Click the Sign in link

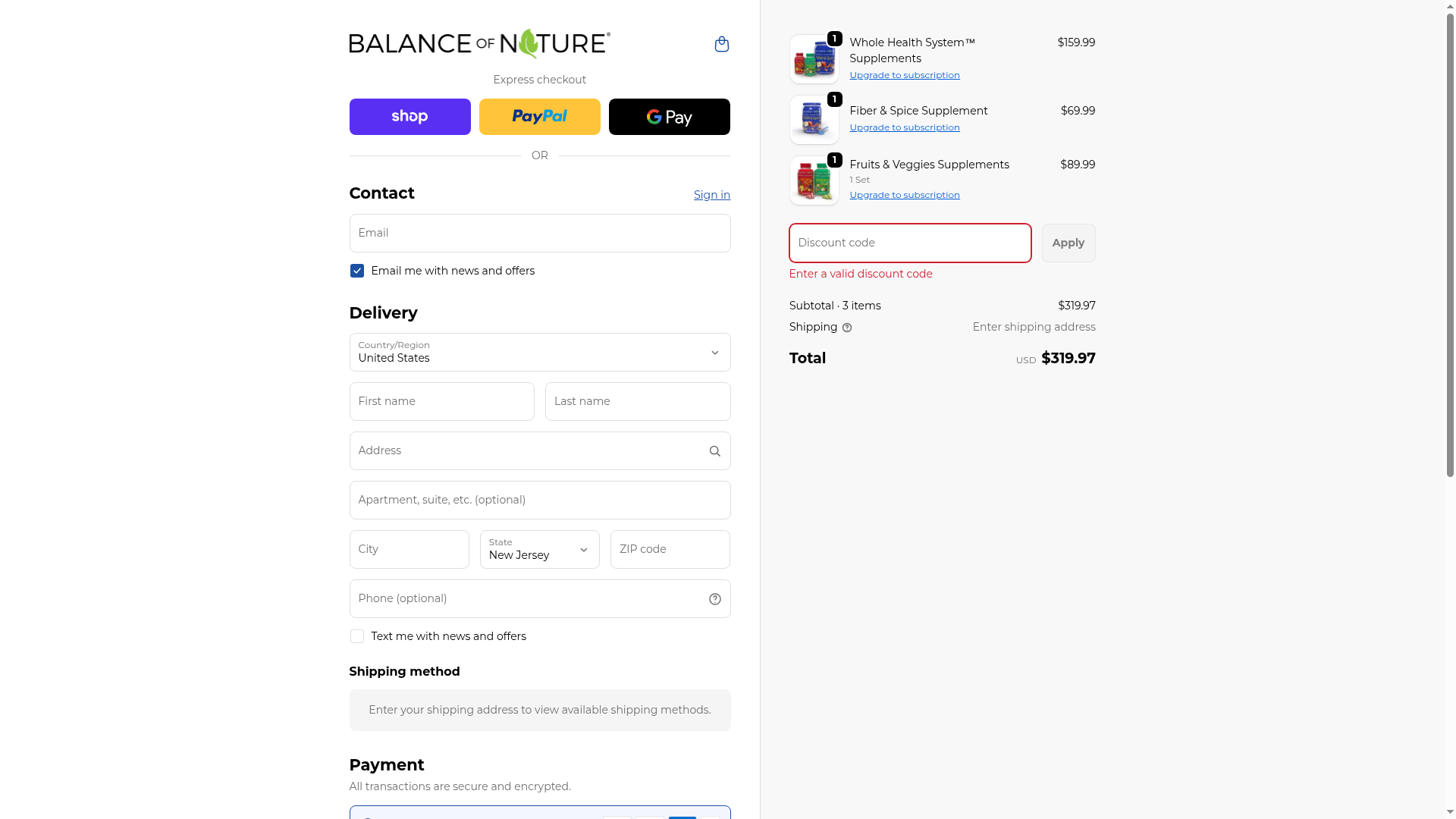tap(711, 195)
